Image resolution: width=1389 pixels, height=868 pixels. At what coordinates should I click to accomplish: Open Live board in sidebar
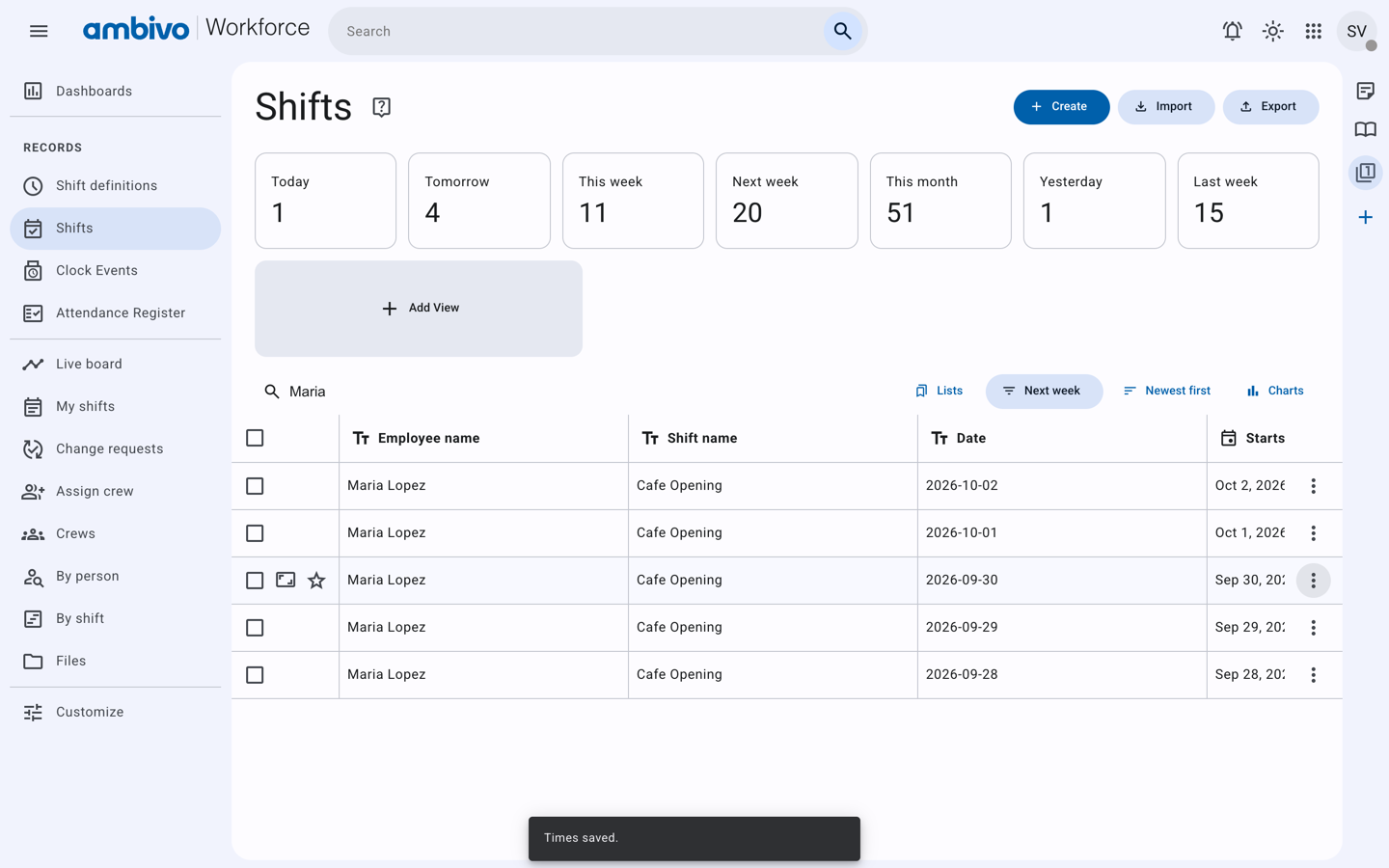(115, 365)
